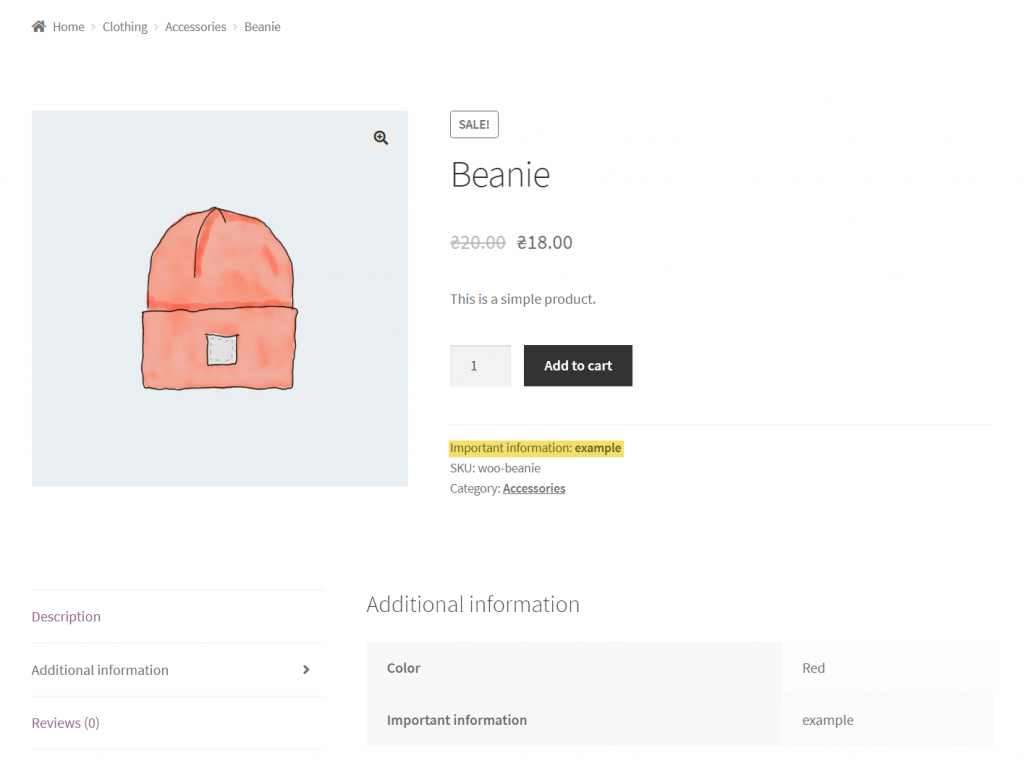Add the Beanie to cart
Image resolution: width=1024 pixels, height=769 pixels.
click(x=578, y=366)
